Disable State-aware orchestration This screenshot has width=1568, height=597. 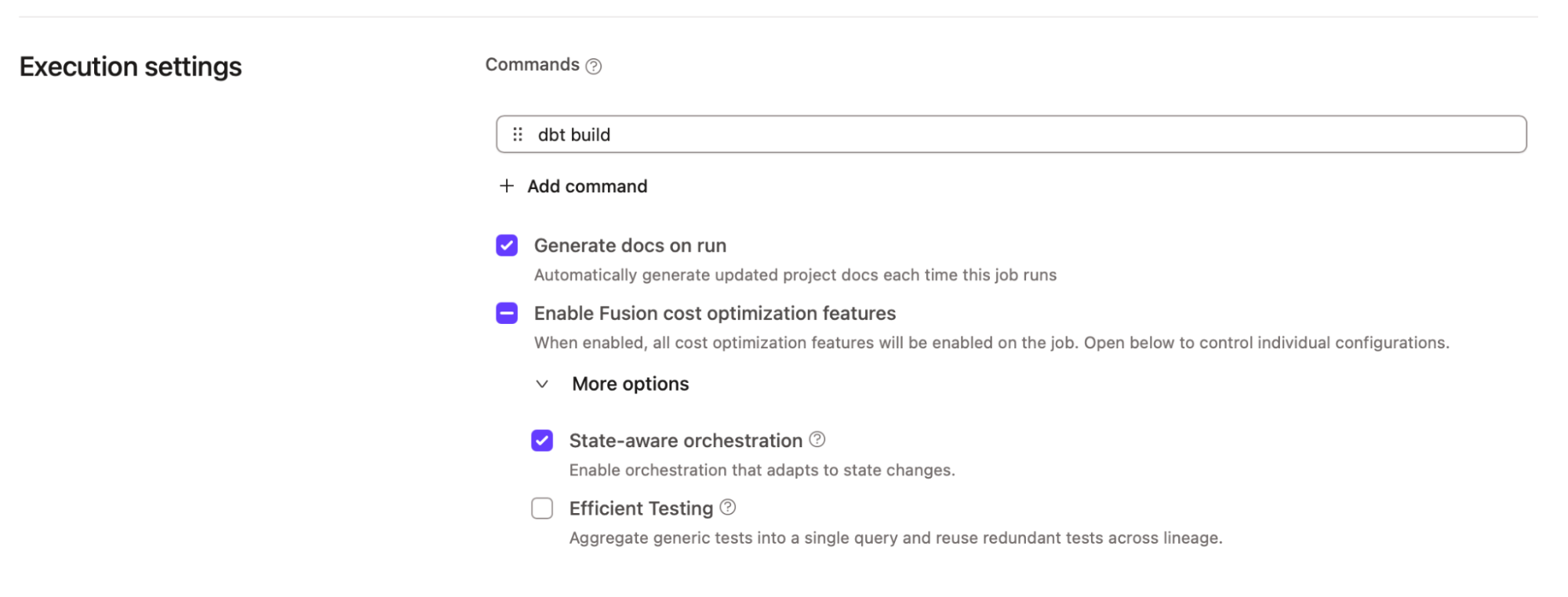click(x=542, y=440)
